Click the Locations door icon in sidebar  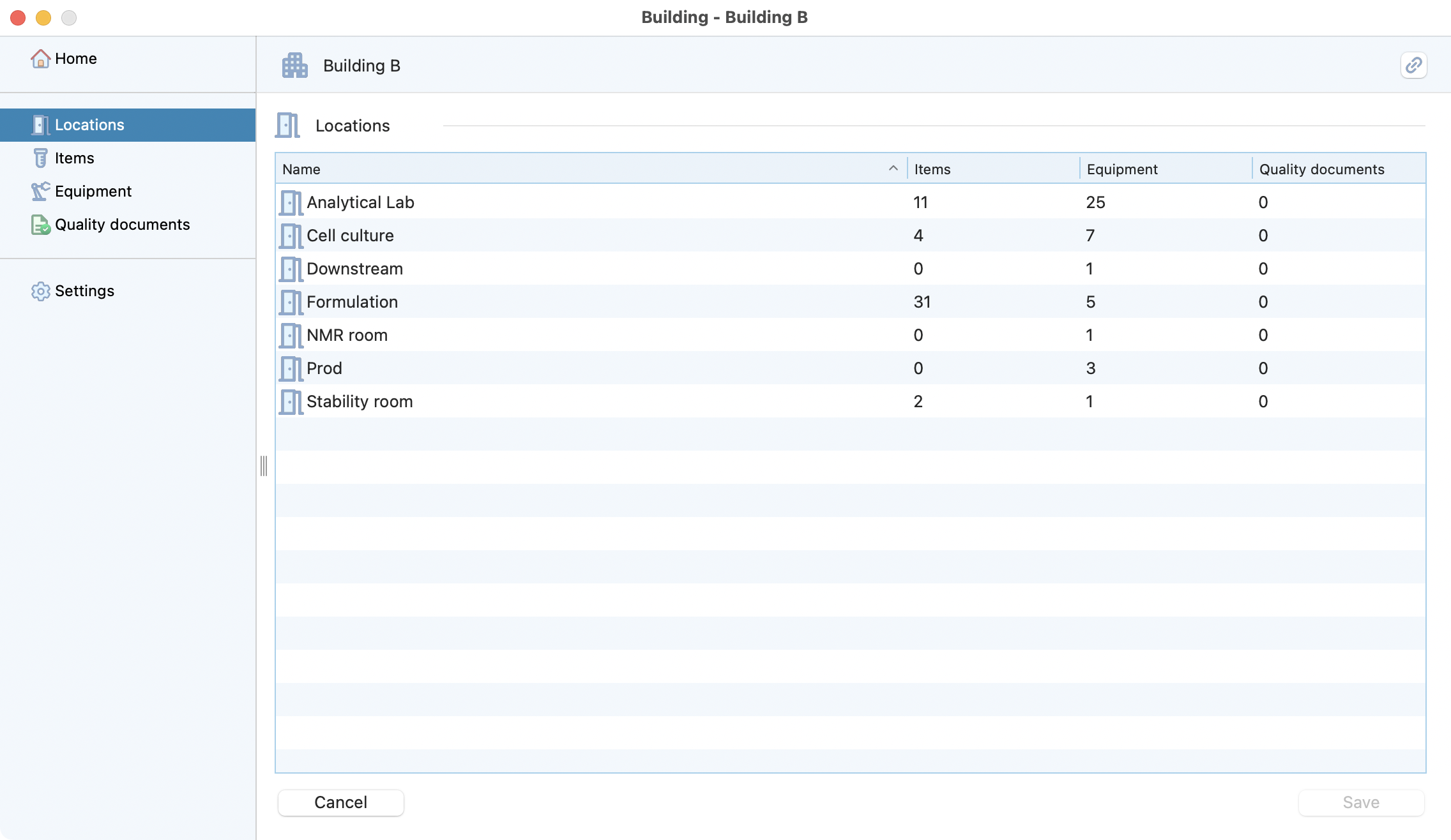click(40, 125)
